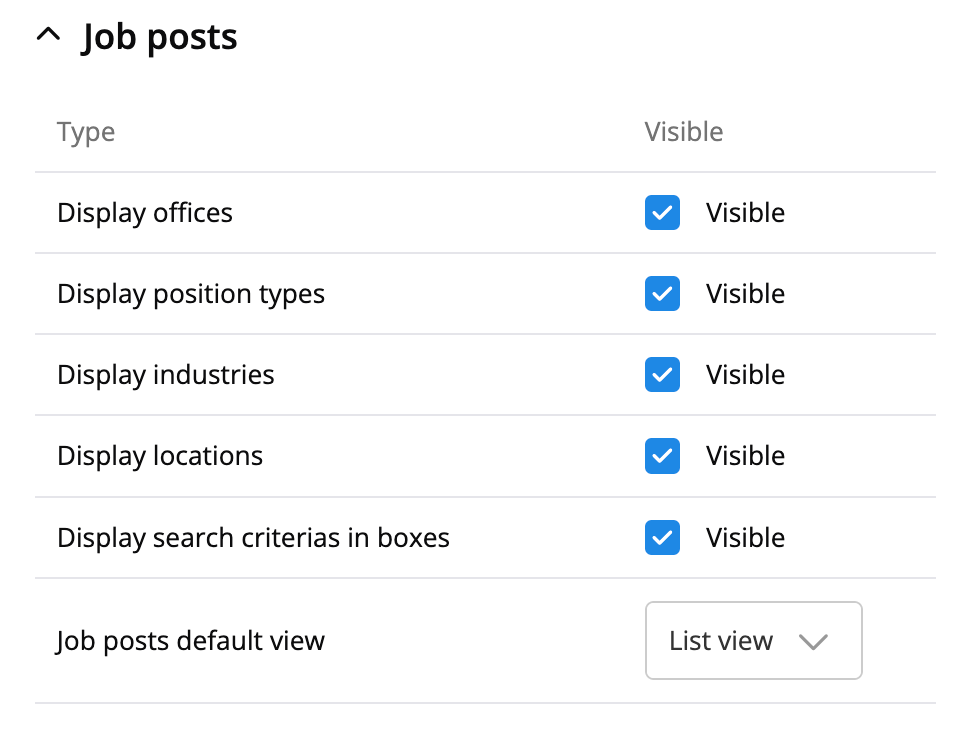This screenshot has width=970, height=732.
Task: Untick the Display locations checkbox
Action: coord(662,456)
